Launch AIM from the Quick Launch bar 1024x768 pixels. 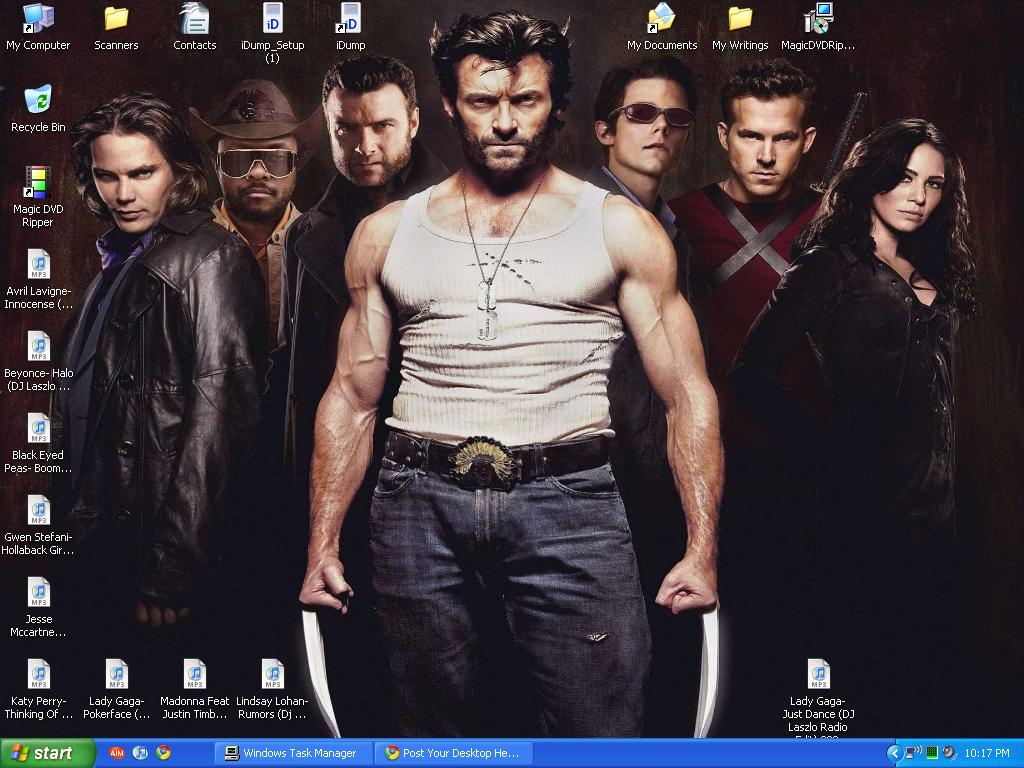pos(117,753)
